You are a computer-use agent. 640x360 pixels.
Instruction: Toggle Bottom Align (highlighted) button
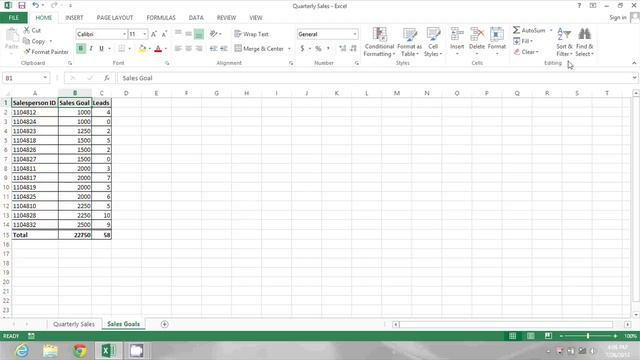(x=199, y=34)
